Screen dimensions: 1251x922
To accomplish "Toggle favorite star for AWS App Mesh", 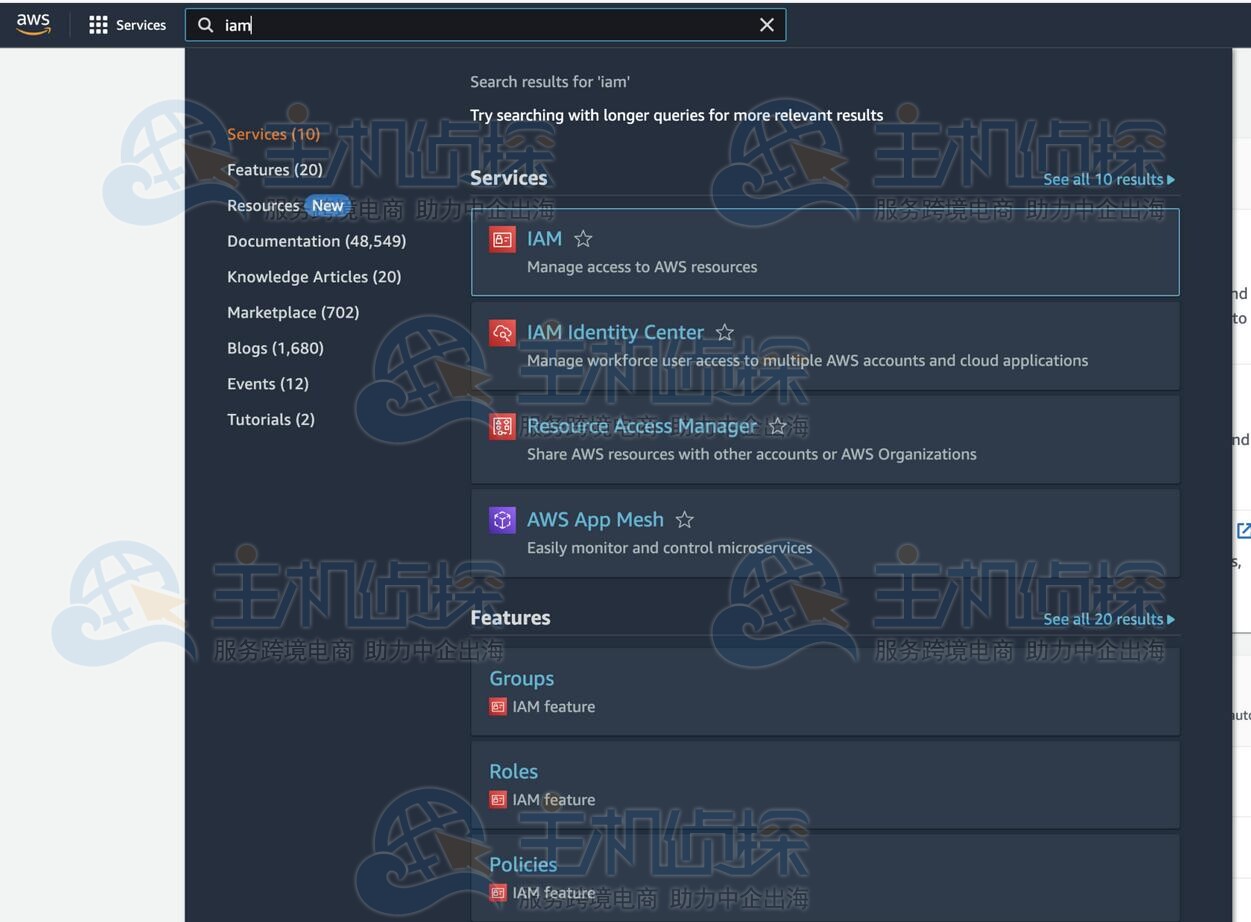I will 685,520.
